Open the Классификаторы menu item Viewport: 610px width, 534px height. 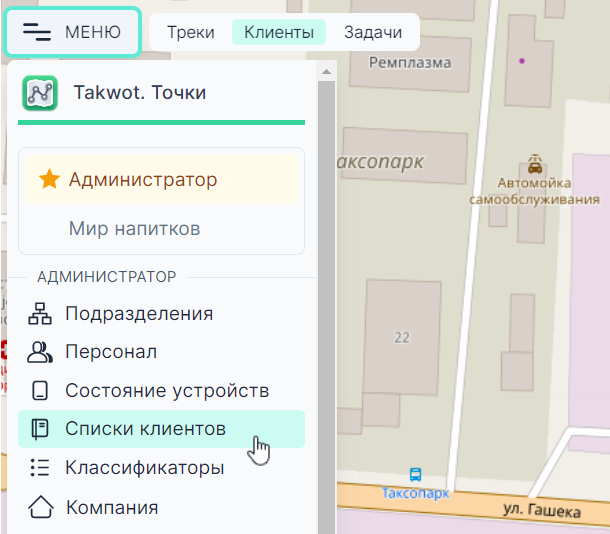(x=161, y=467)
